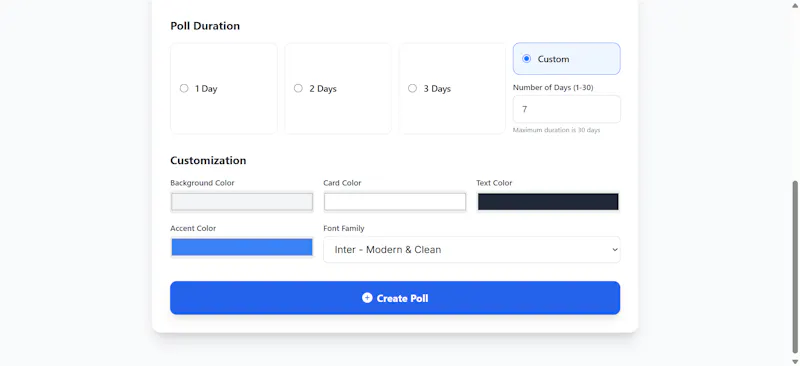Screen dimensions: 800x366
Task: Select the 1 Day duration option
Action: pyautogui.click(x=184, y=88)
